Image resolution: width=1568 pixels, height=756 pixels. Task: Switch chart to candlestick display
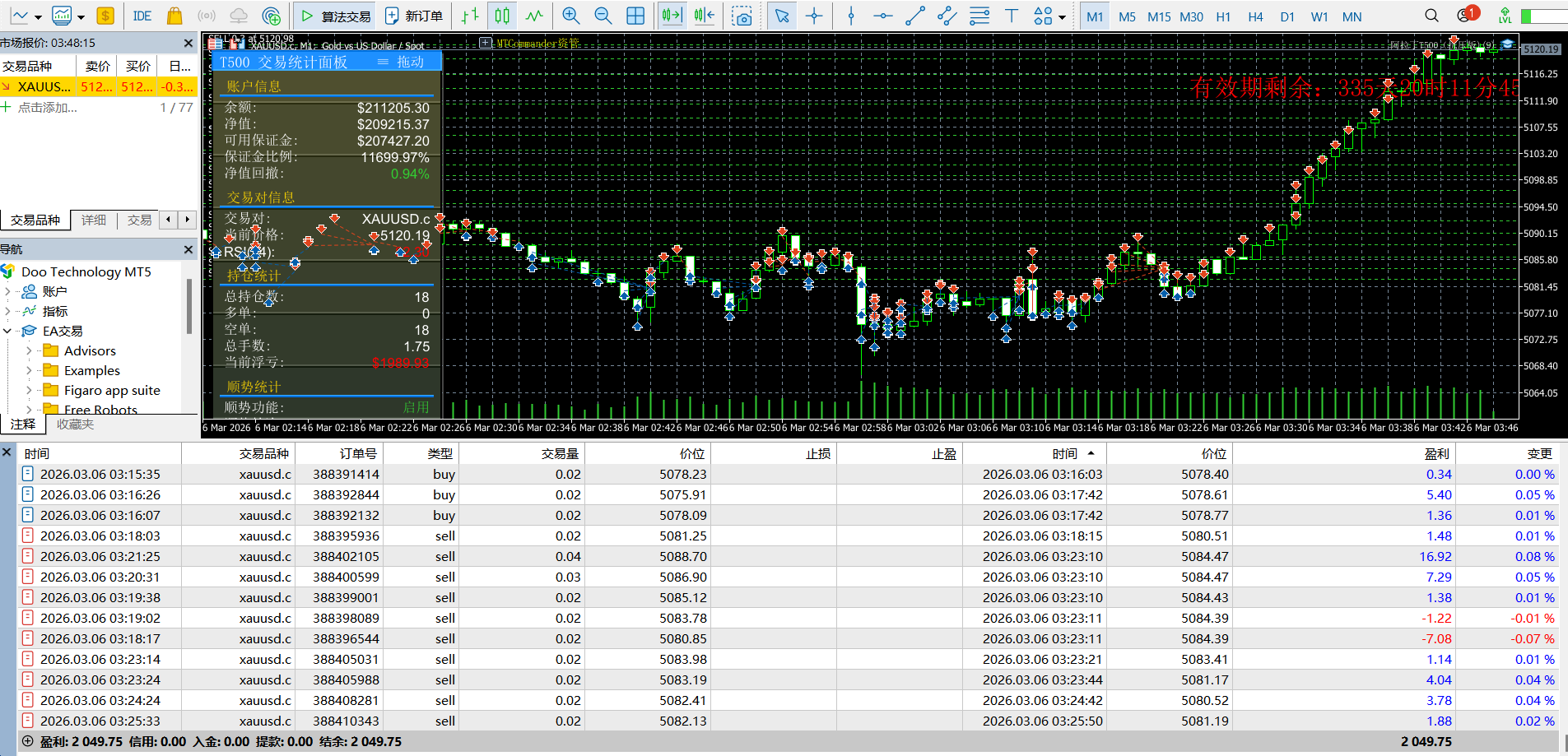[502, 16]
